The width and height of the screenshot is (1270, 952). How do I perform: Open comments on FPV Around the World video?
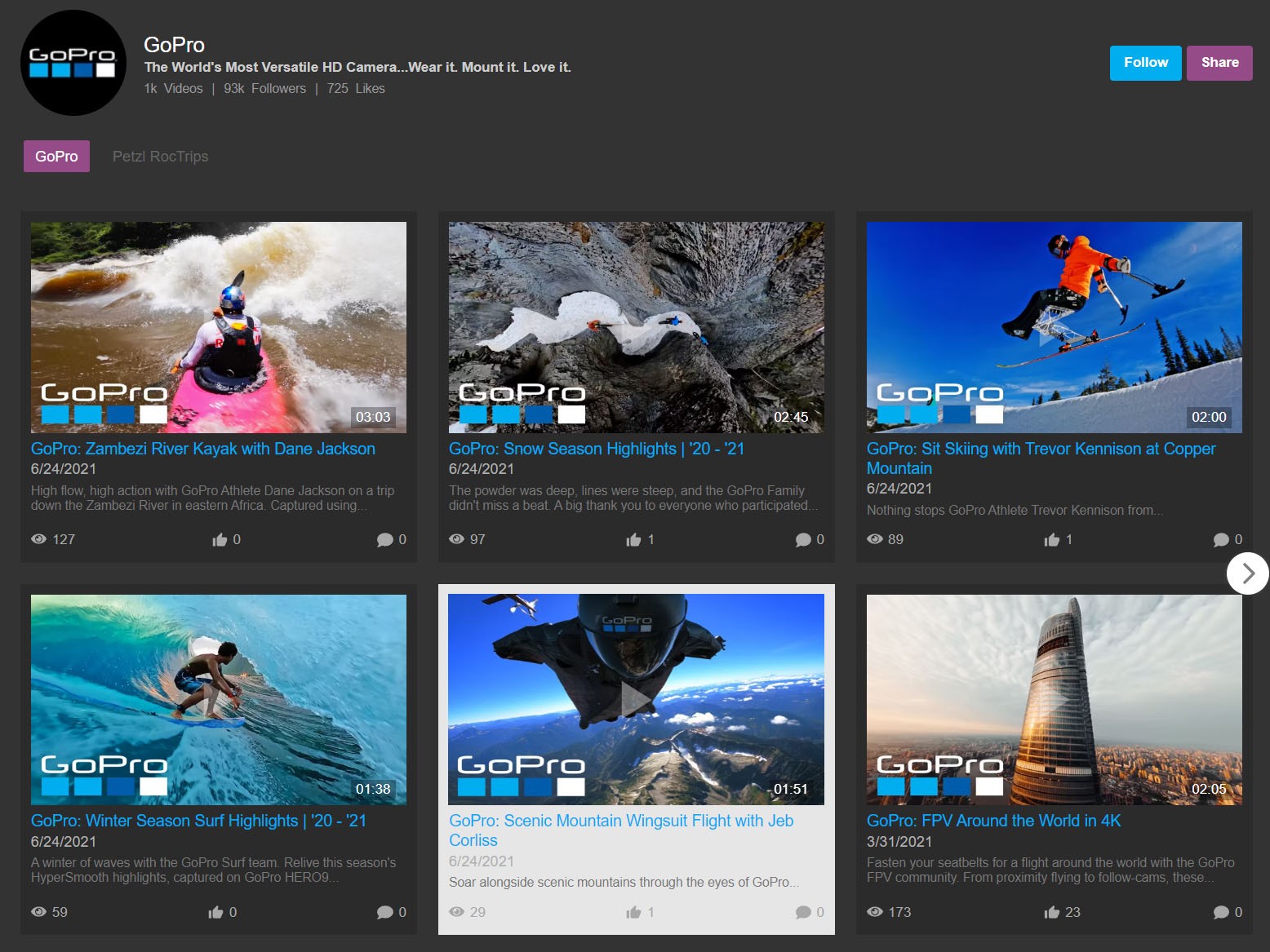point(1221,913)
